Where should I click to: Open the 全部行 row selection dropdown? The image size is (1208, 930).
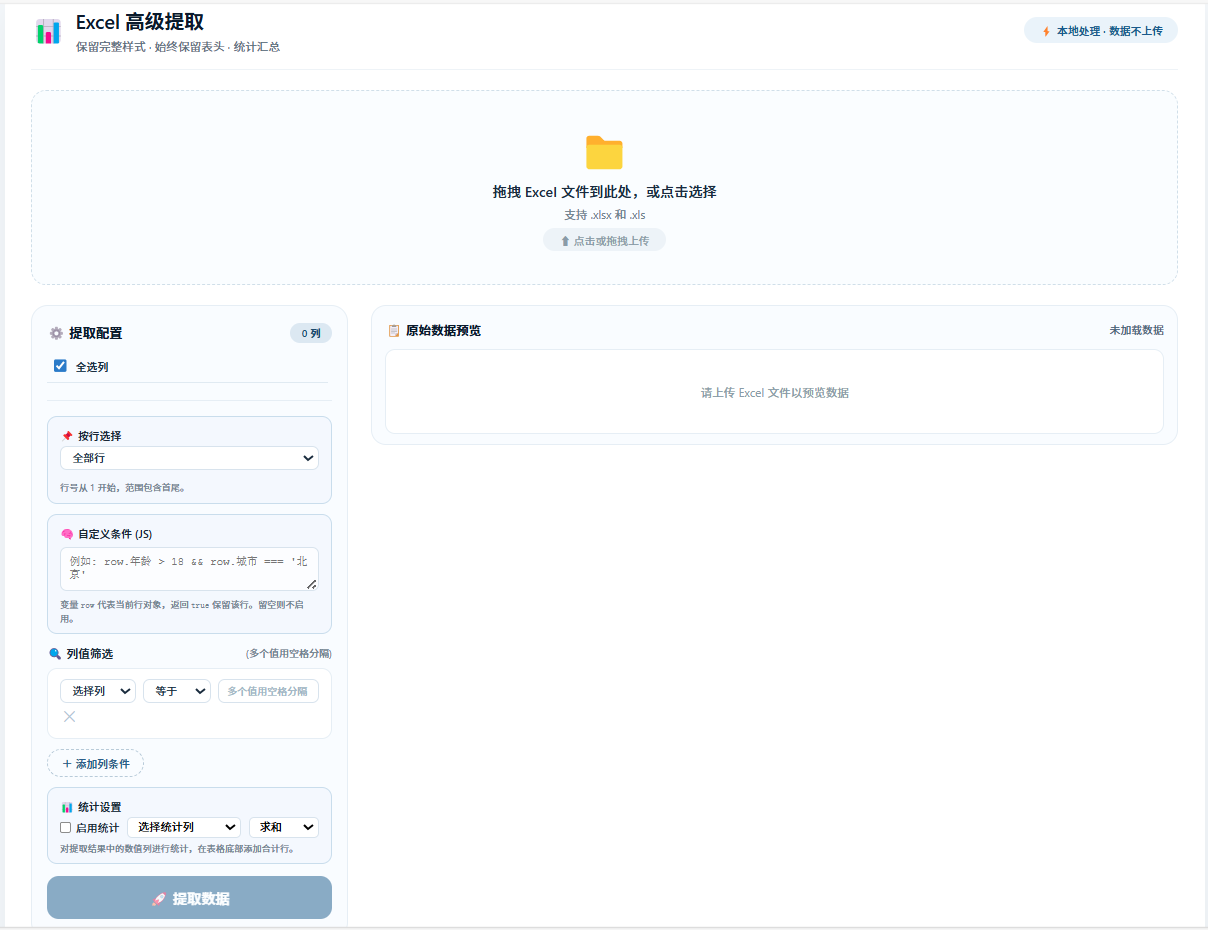(x=189, y=458)
